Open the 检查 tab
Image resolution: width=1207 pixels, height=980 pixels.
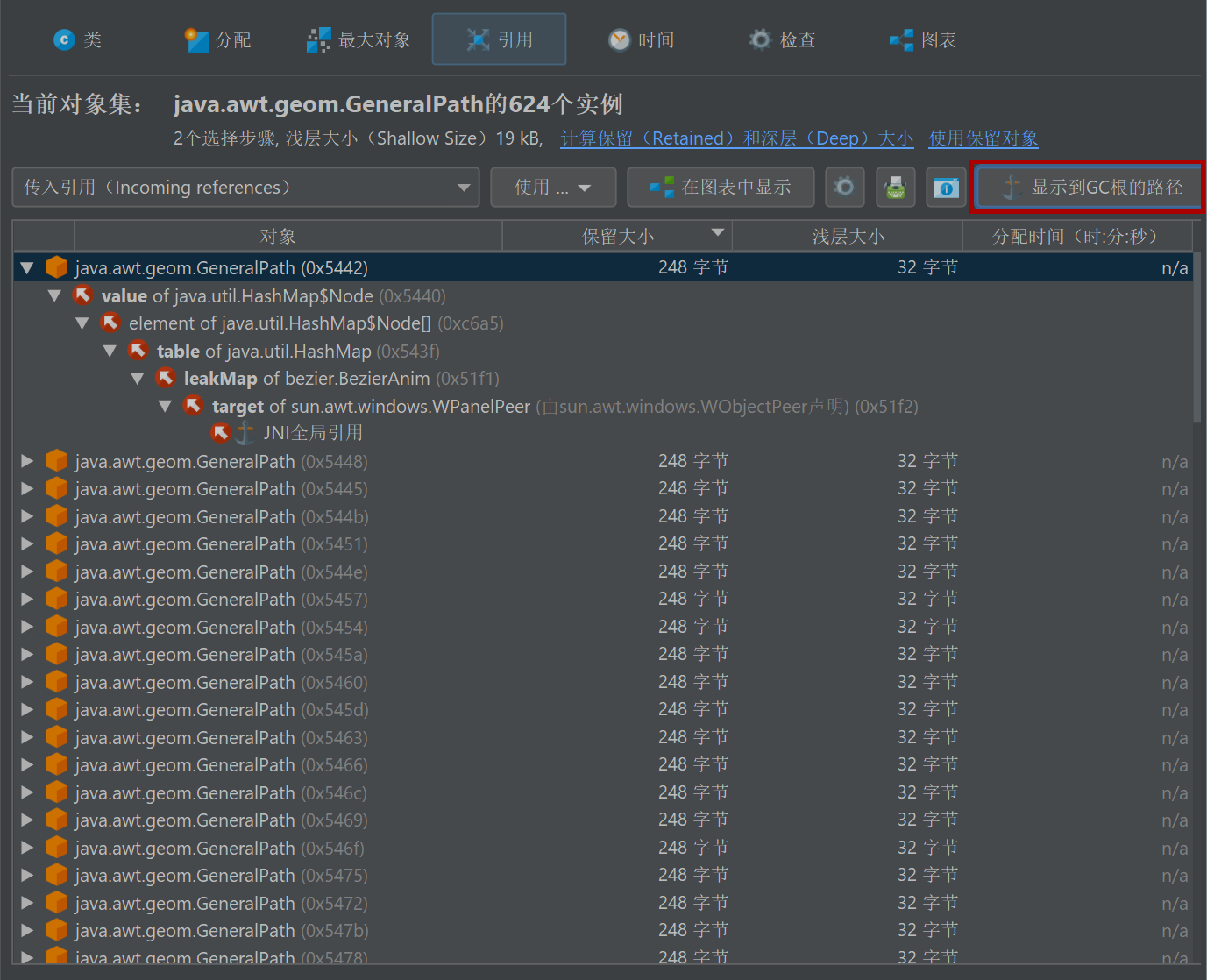[783, 39]
